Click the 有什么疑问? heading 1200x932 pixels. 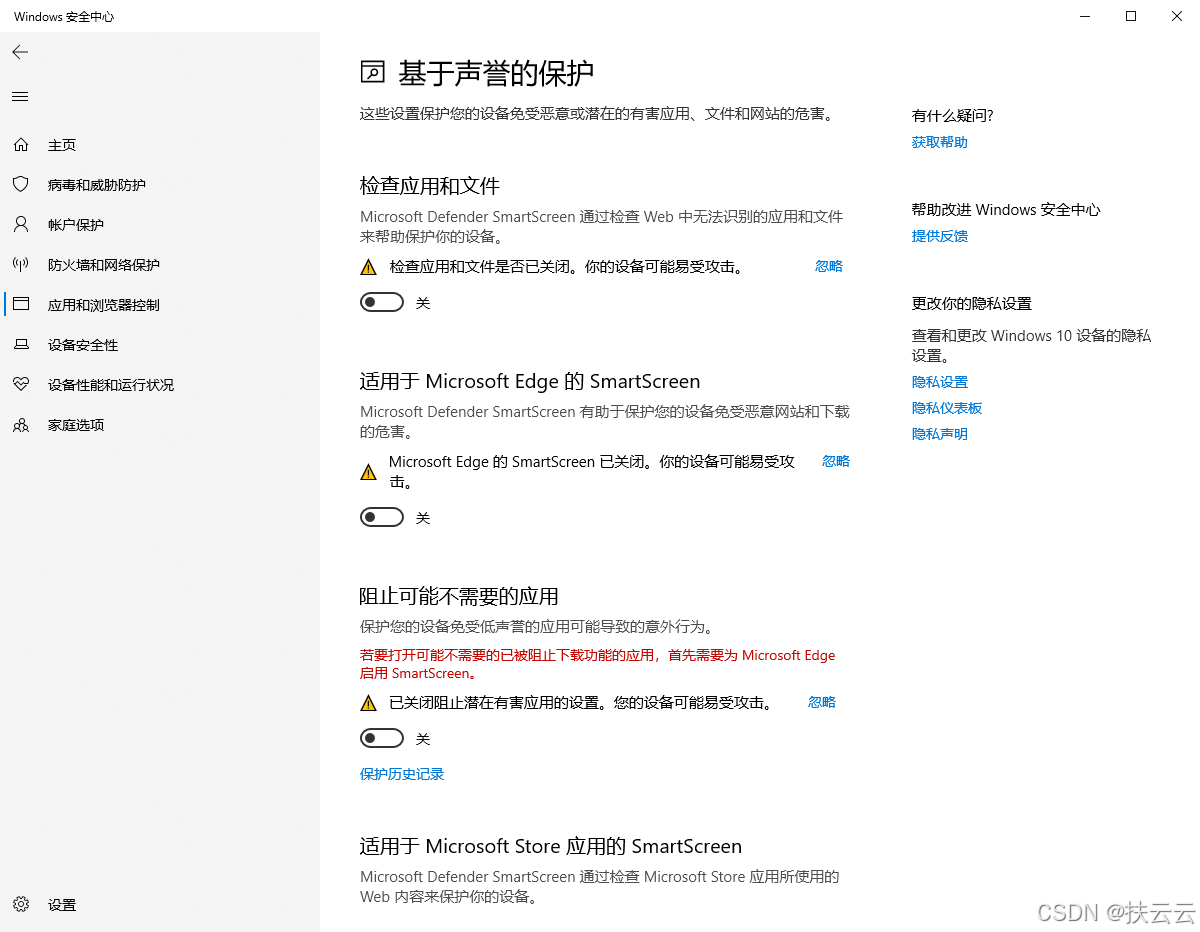953,116
